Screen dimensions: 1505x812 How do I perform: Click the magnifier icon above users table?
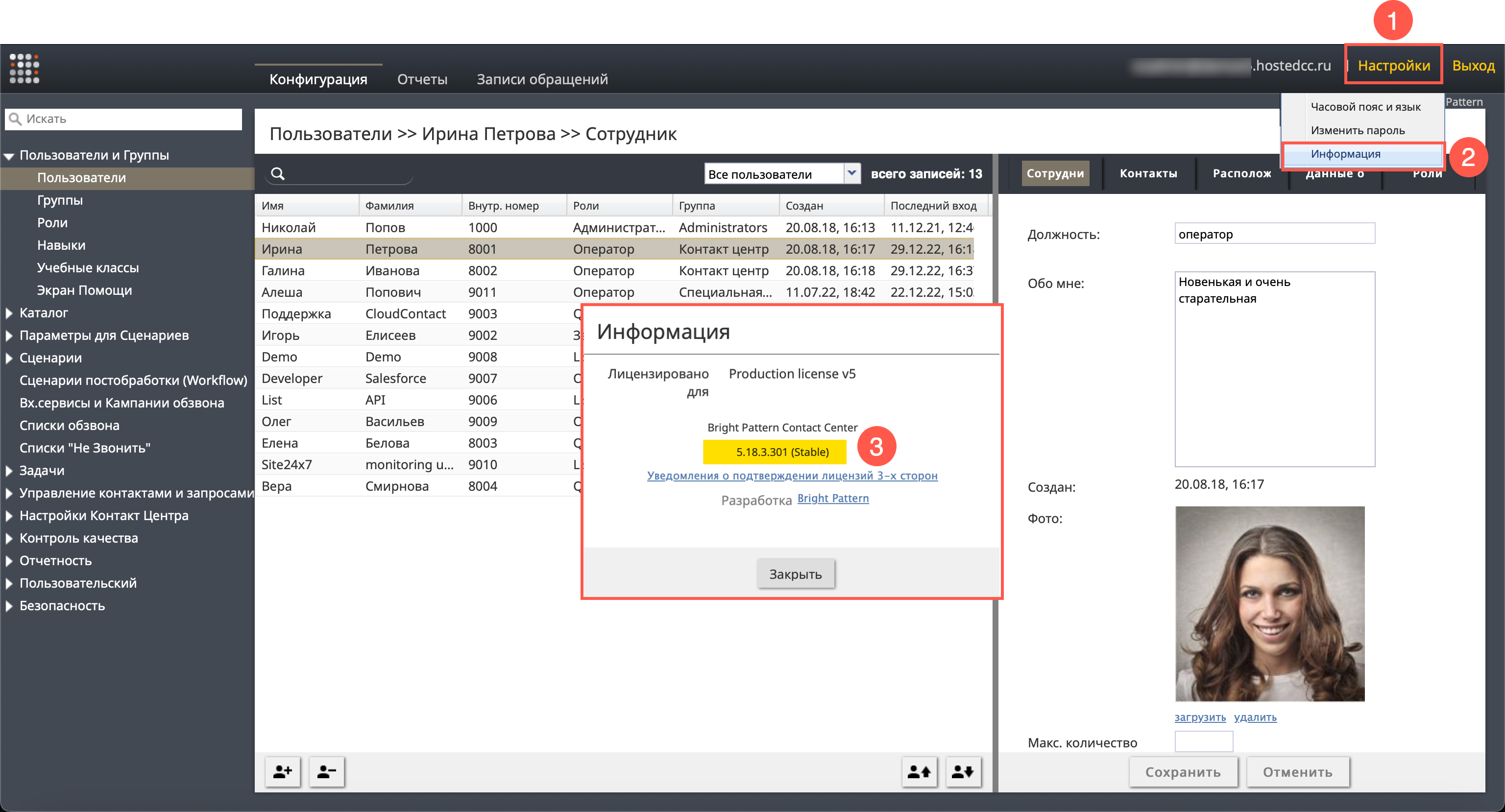(x=278, y=173)
